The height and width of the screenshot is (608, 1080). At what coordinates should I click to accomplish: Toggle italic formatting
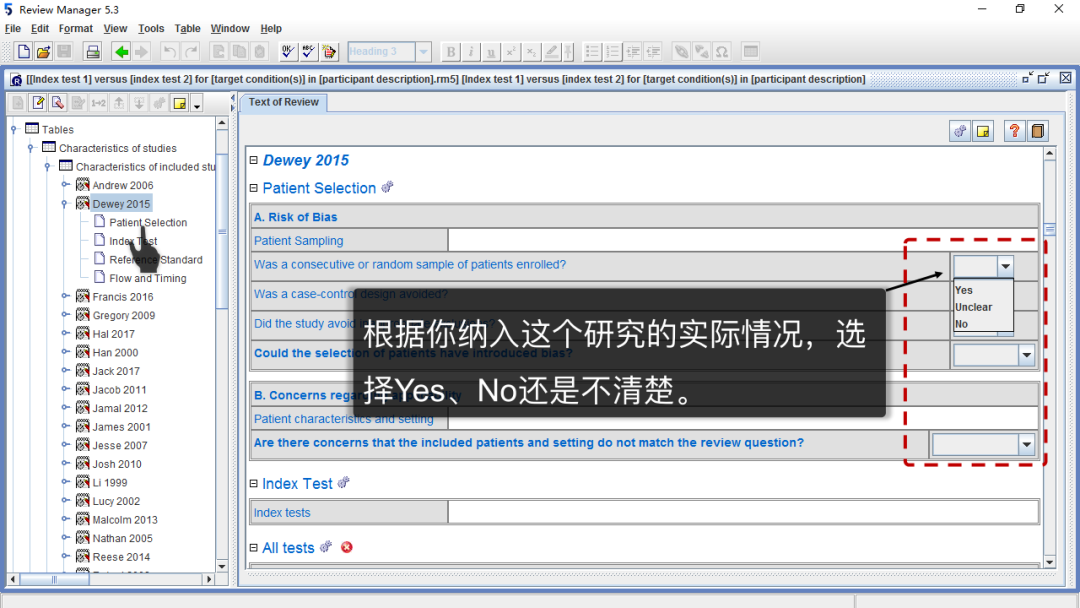tap(471, 51)
